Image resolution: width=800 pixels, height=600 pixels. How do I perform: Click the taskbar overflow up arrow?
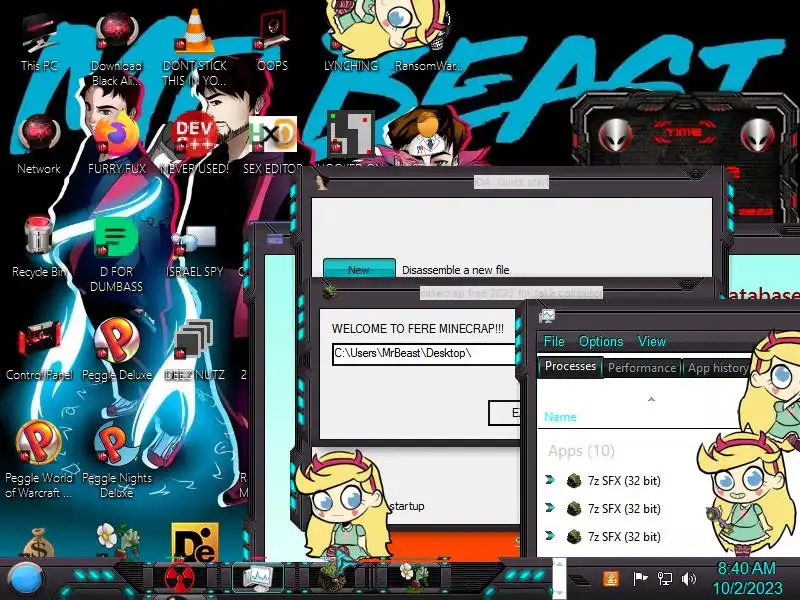pyautogui.click(x=559, y=564)
